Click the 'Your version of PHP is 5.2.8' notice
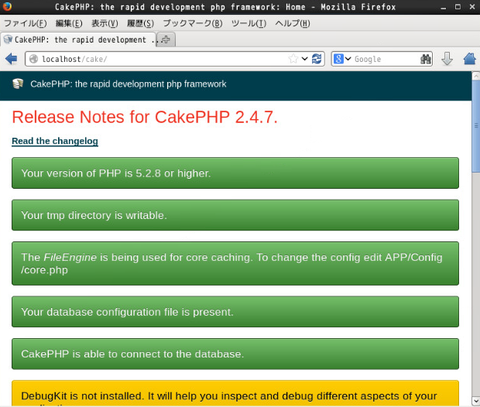The image size is (480, 407). click(235, 173)
